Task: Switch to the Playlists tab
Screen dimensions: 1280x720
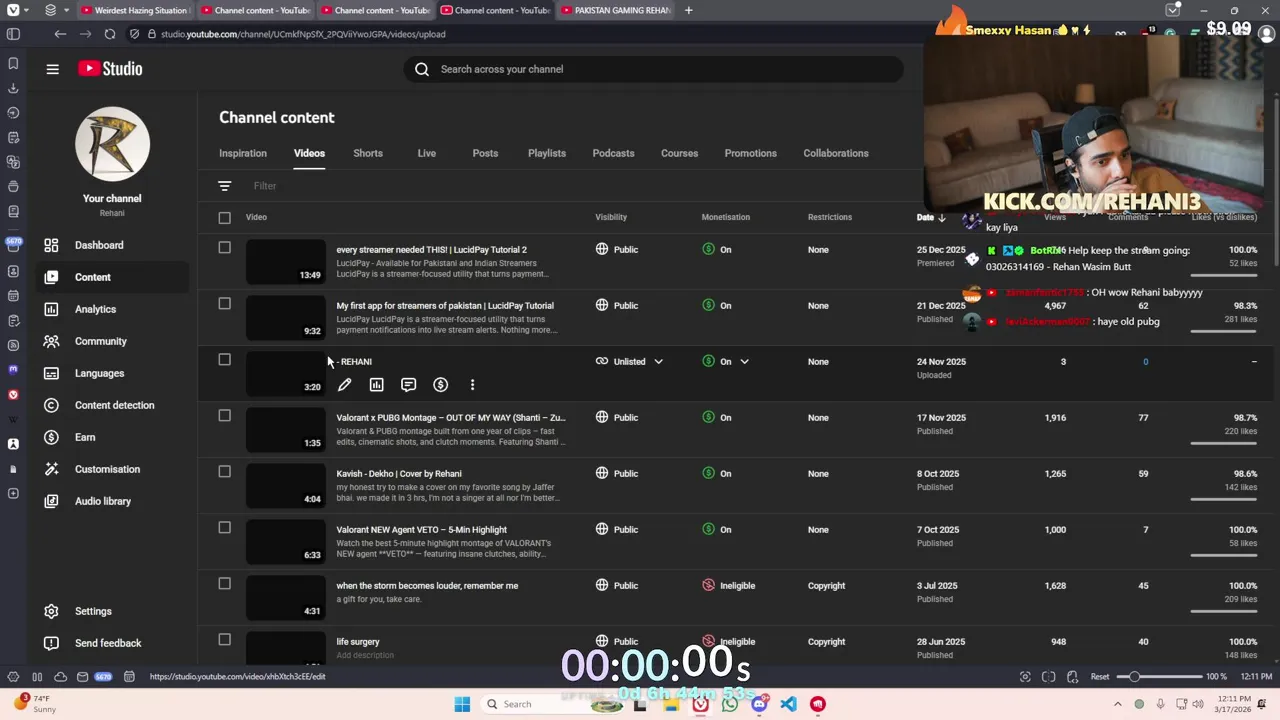Action: (547, 153)
